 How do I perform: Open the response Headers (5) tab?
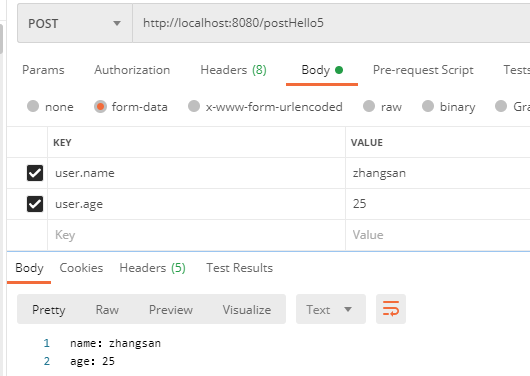pyautogui.click(x=152, y=268)
